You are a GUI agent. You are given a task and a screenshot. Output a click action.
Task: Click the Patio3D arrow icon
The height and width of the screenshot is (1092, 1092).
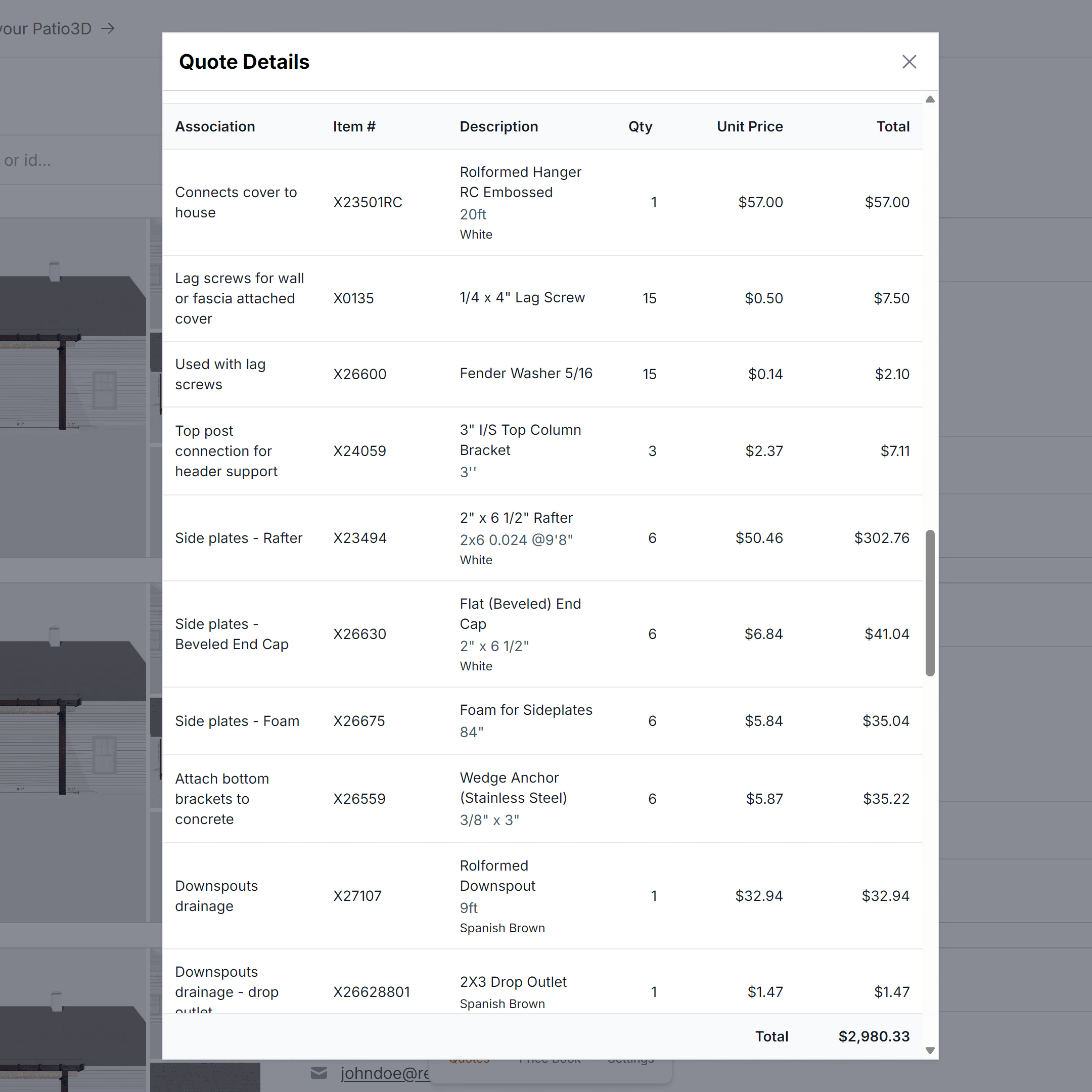click(108, 28)
